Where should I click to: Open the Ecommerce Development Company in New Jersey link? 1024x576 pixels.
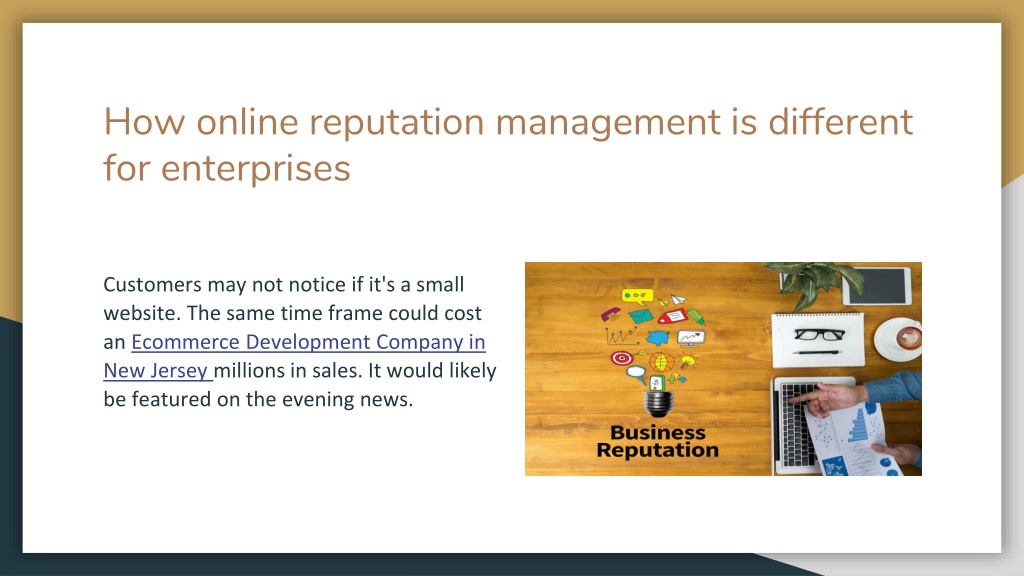pos(308,342)
